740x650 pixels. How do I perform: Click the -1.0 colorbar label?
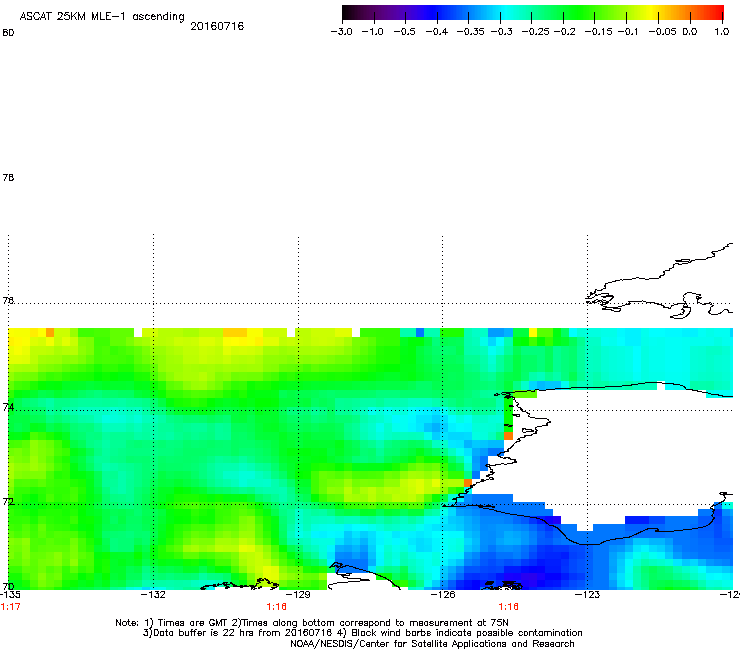(x=372, y=32)
